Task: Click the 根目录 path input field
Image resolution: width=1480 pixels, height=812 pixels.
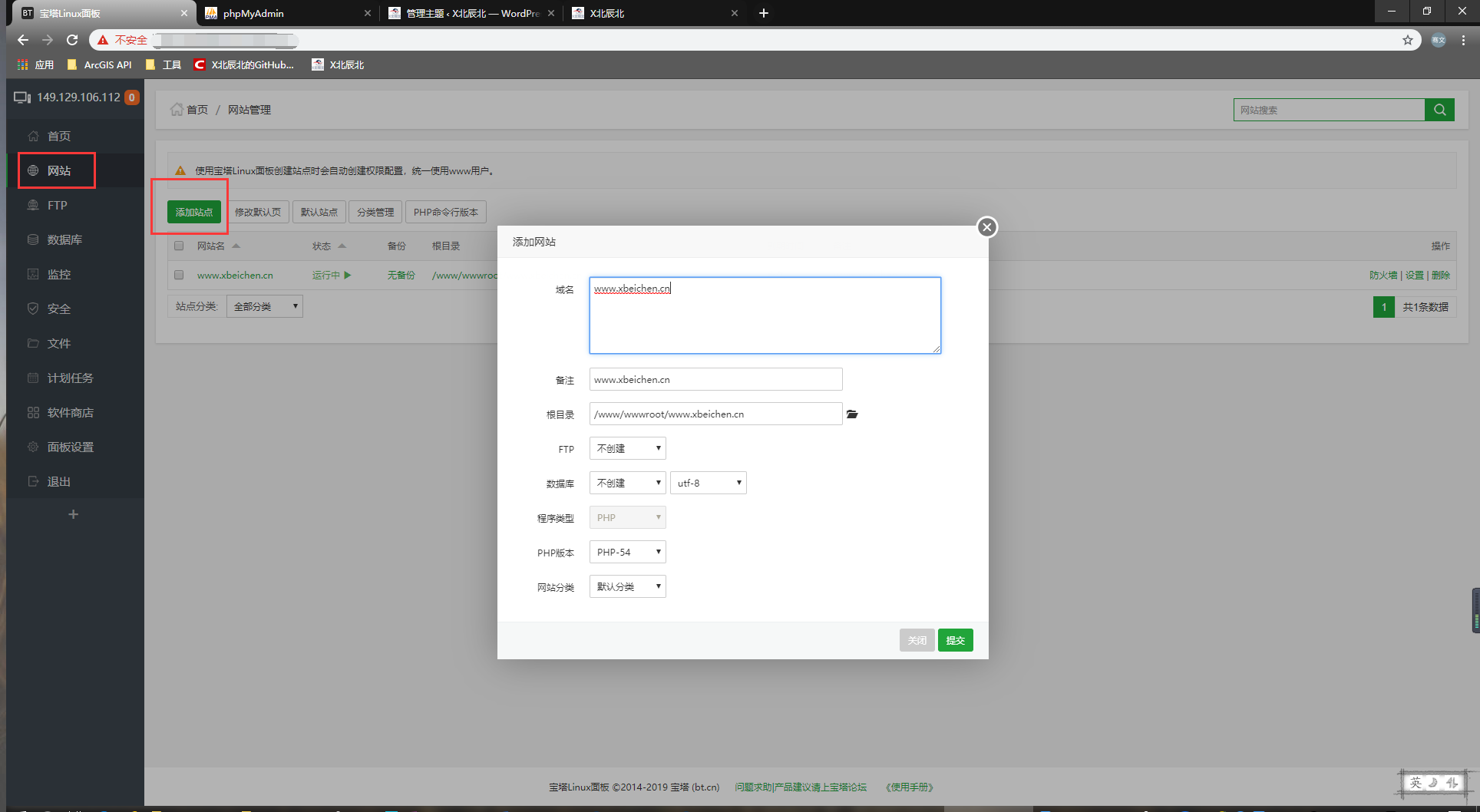Action: pyautogui.click(x=715, y=414)
